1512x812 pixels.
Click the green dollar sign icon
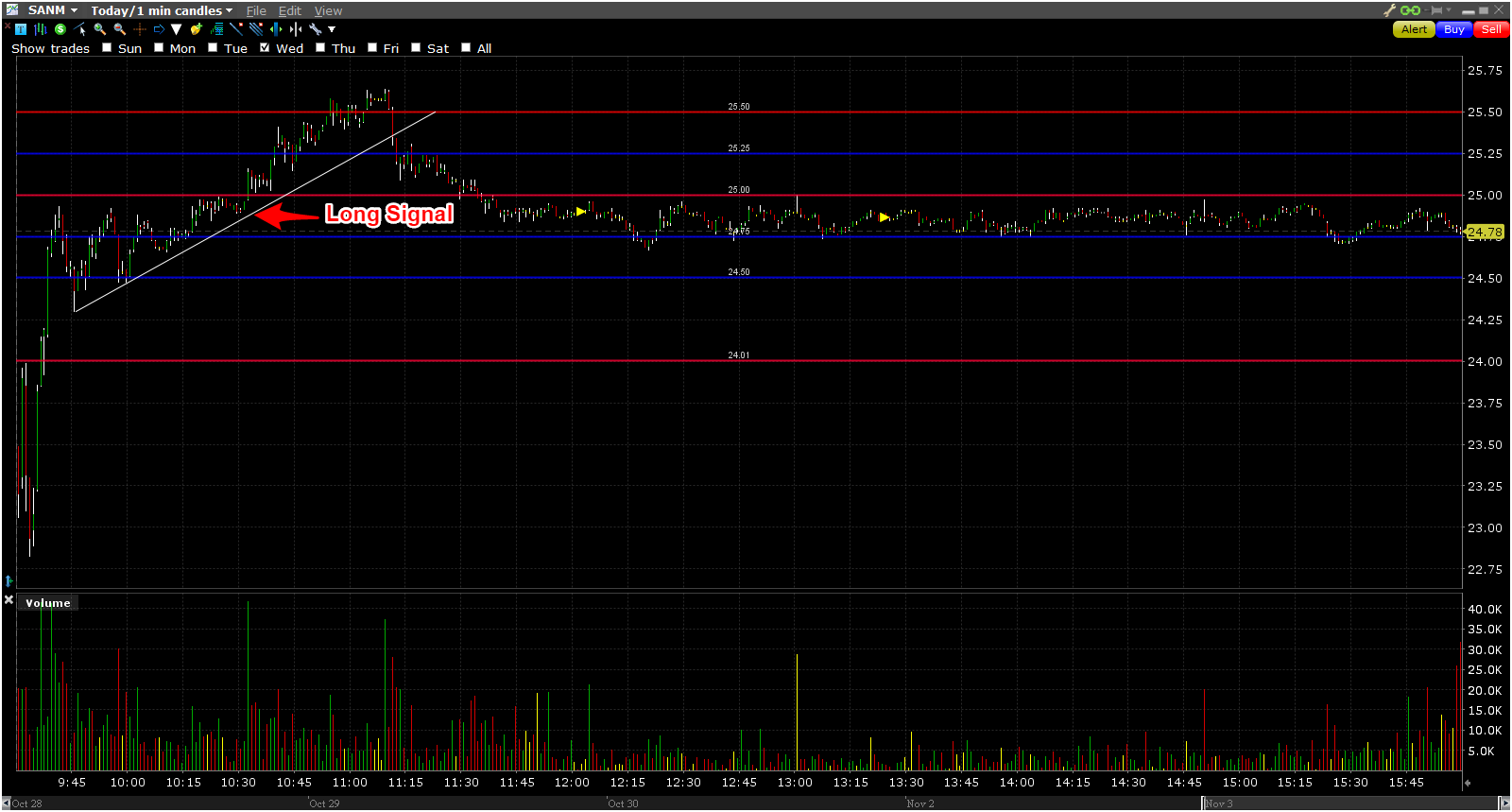point(60,29)
